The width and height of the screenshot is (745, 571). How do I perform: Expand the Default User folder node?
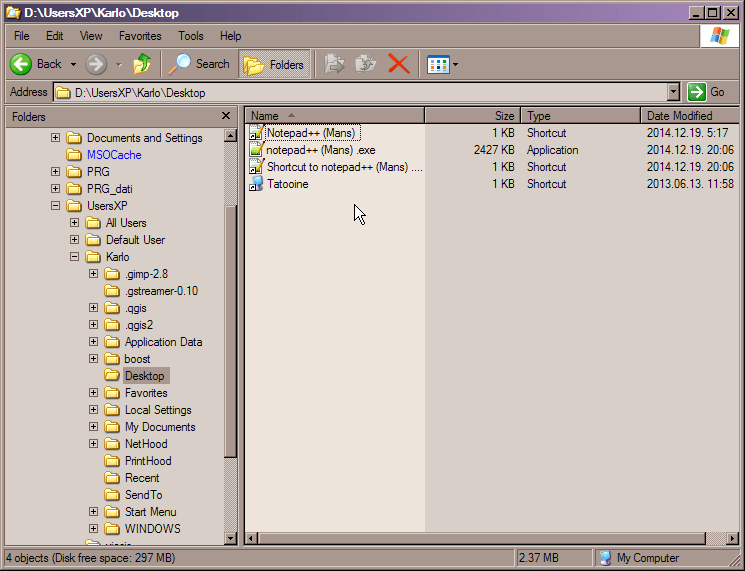pyautogui.click(x=75, y=239)
